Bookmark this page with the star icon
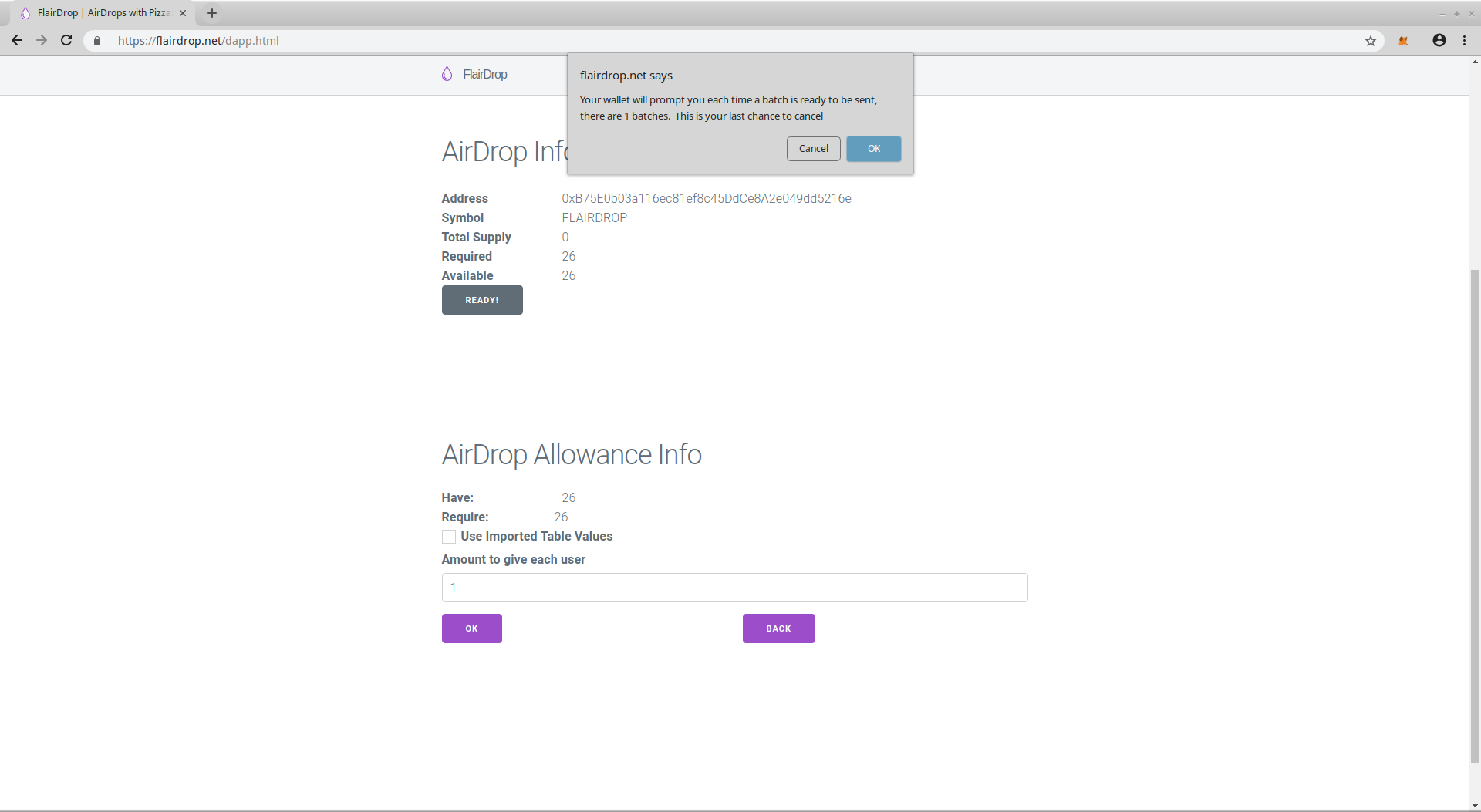 coord(1371,41)
